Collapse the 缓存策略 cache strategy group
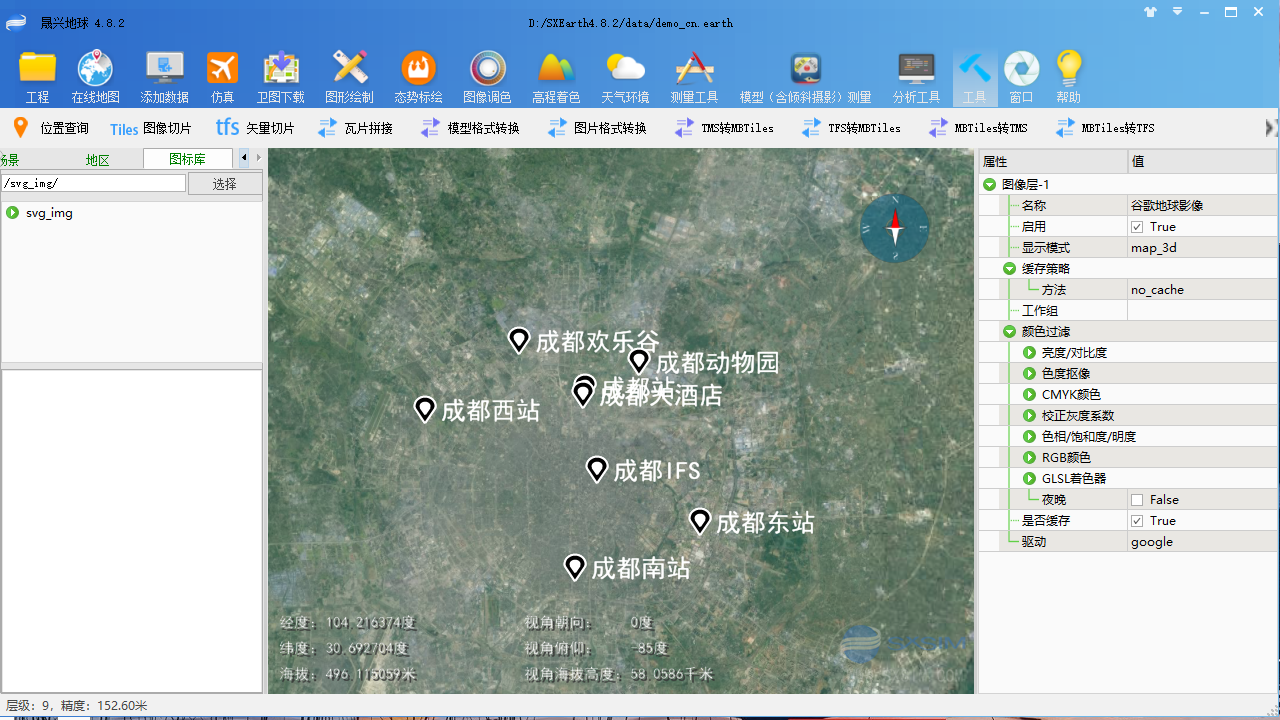Screen dimensions: 1280x720 tap(1009, 268)
